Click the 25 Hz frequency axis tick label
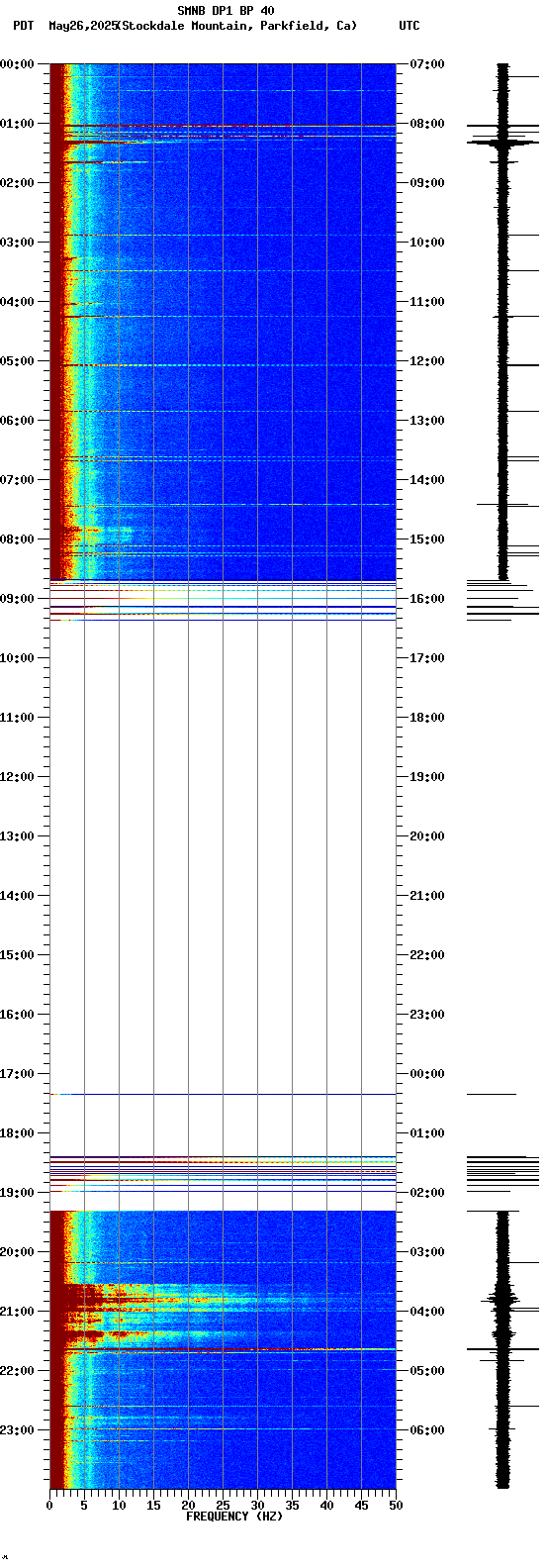 pos(223,1506)
